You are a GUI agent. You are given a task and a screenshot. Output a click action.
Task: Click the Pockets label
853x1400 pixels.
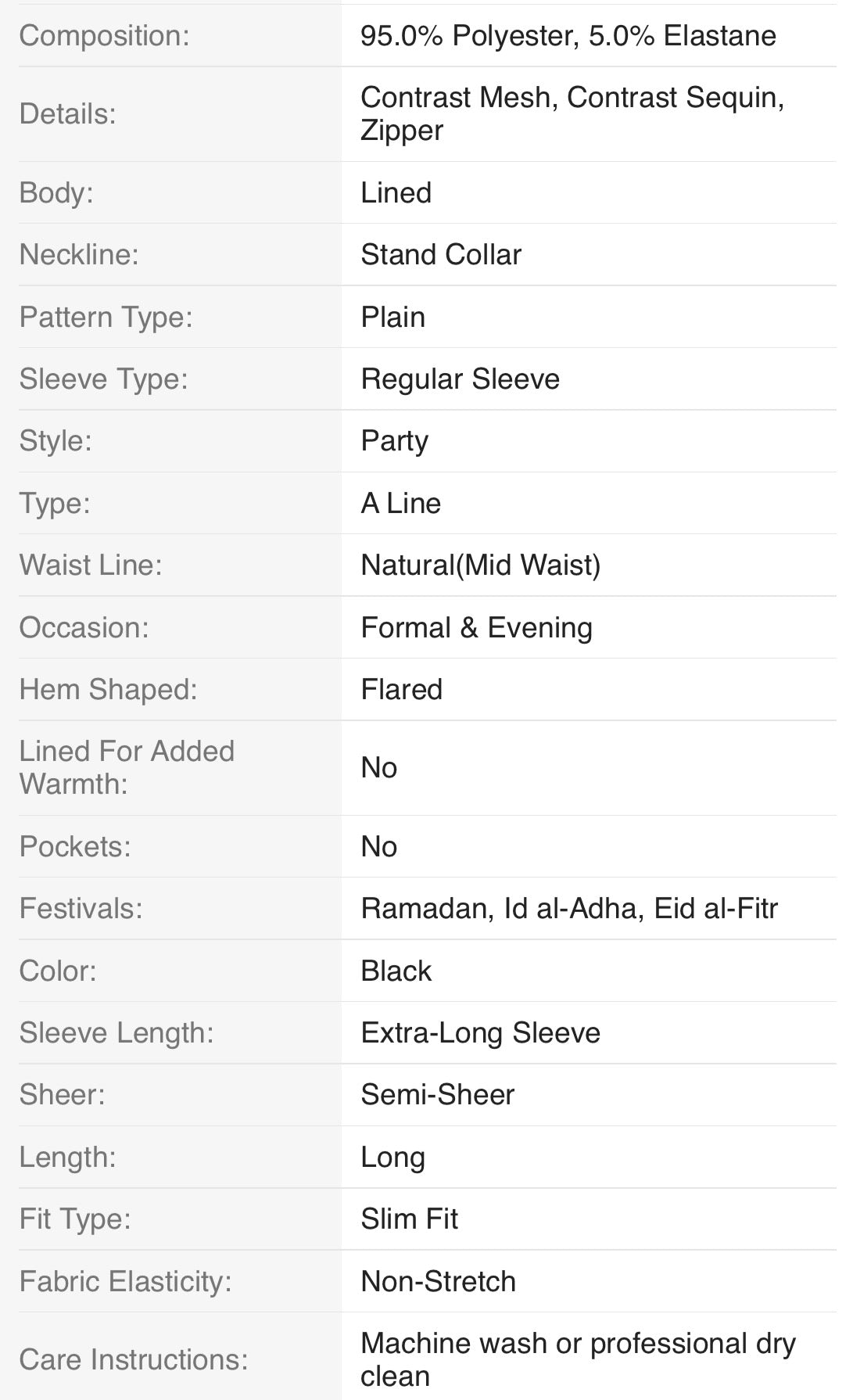75,847
